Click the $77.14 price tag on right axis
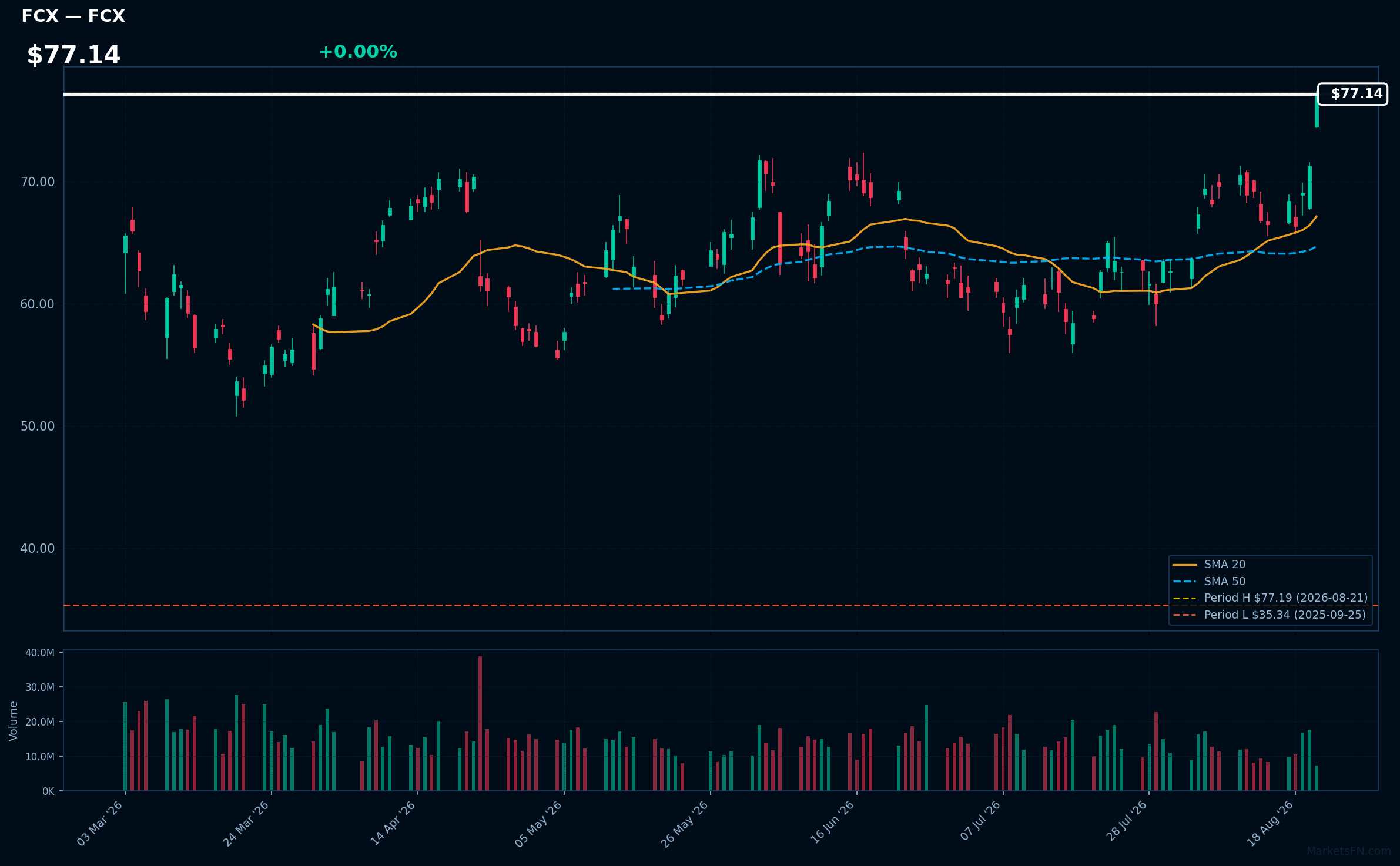 point(1353,94)
